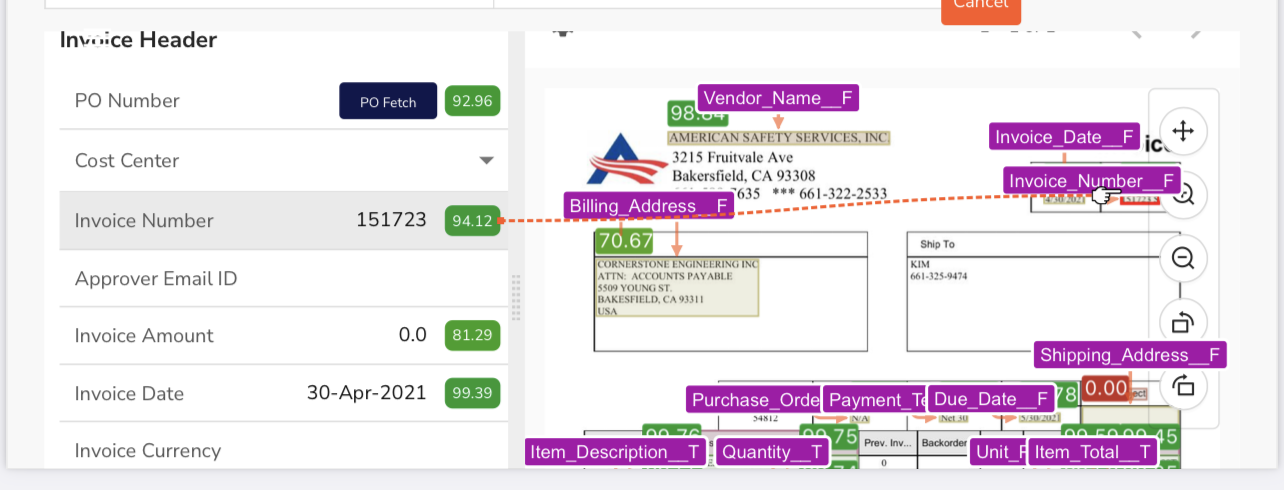Click the PO Fetch button

point(388,101)
